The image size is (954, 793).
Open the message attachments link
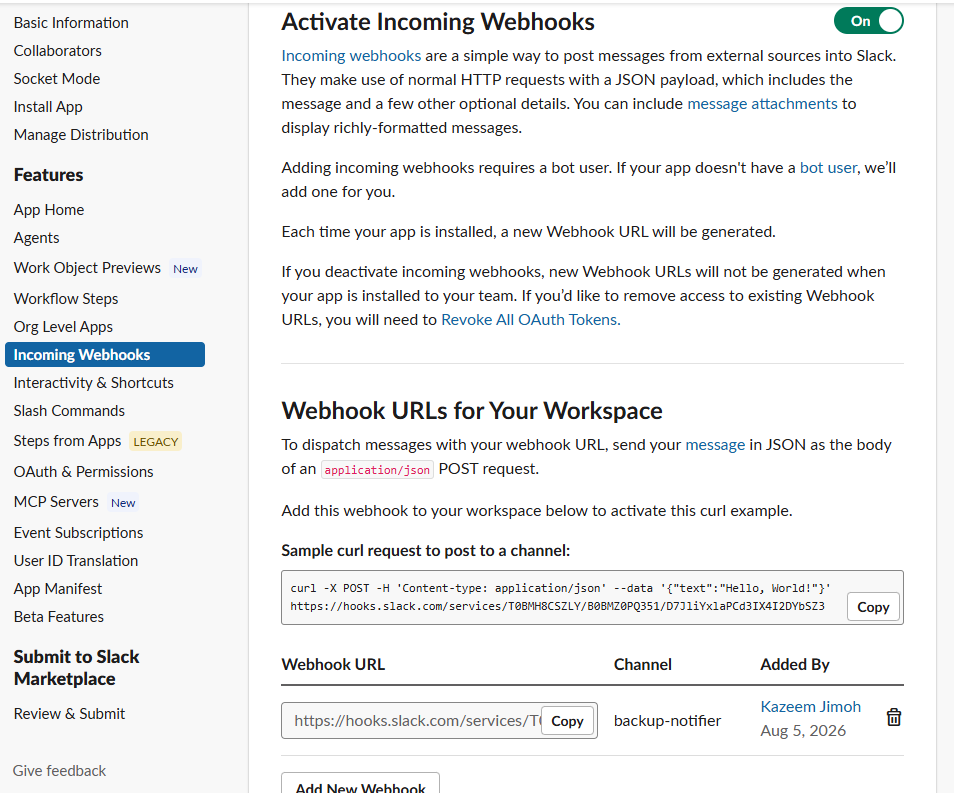coord(762,103)
